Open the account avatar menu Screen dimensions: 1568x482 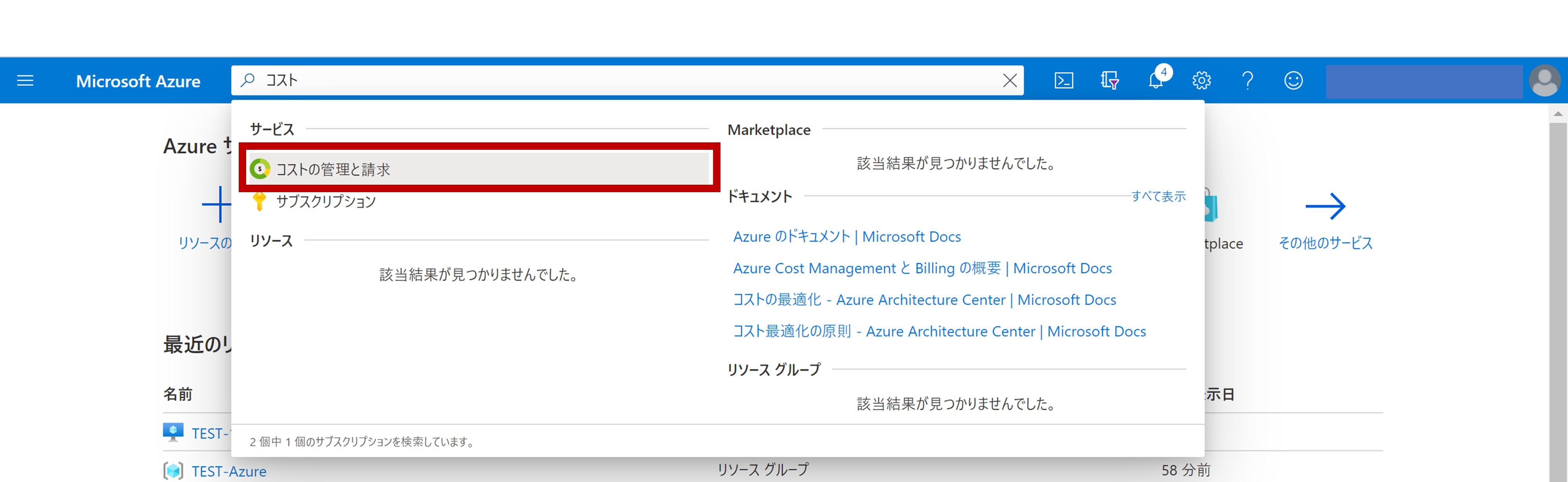(1544, 80)
